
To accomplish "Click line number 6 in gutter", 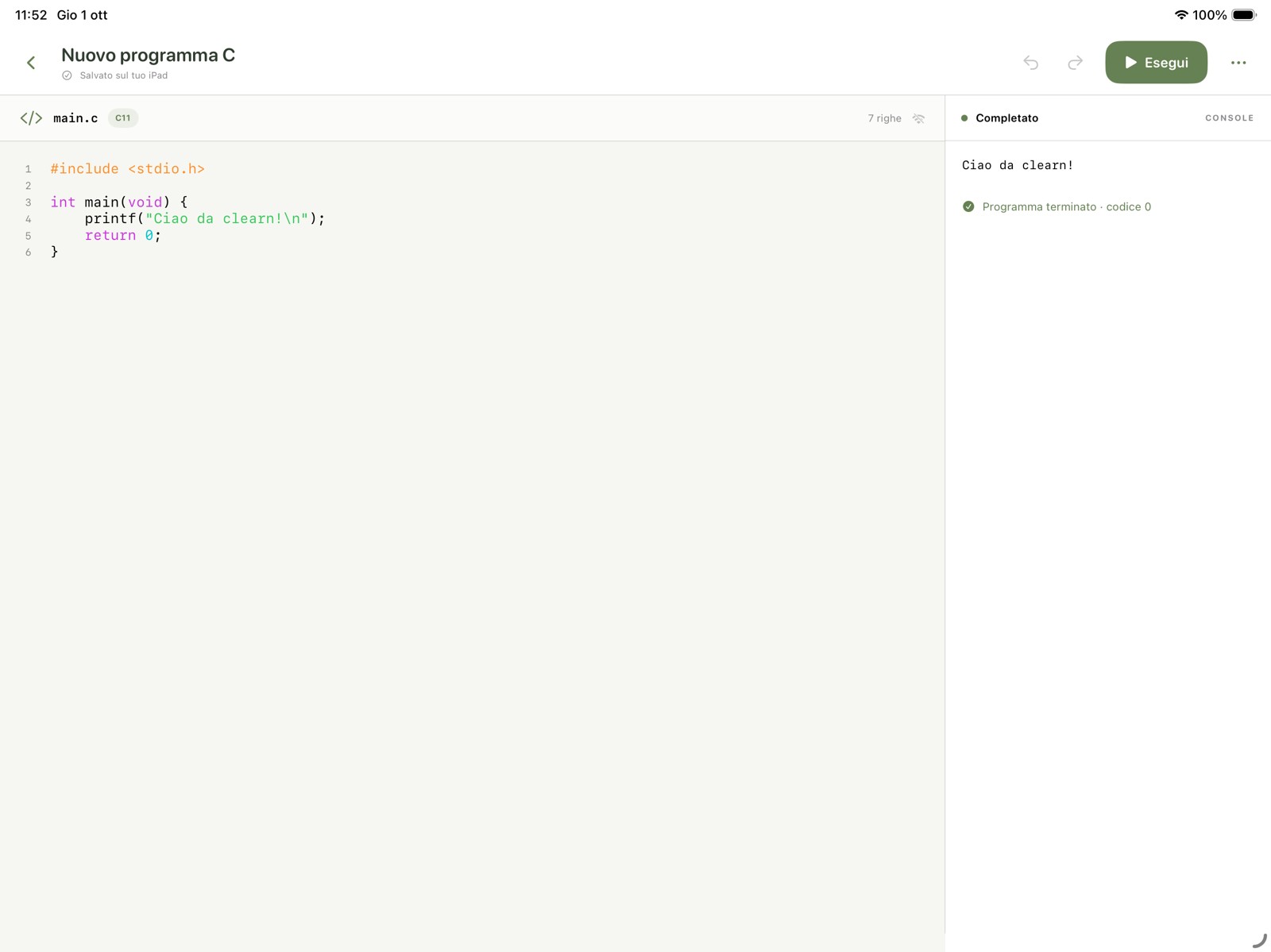I will click(x=28, y=252).
